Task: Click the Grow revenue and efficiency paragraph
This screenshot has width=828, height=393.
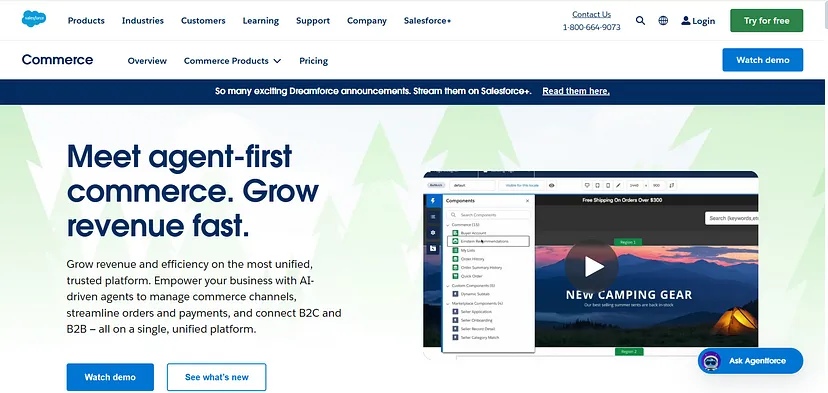Action: point(204,296)
